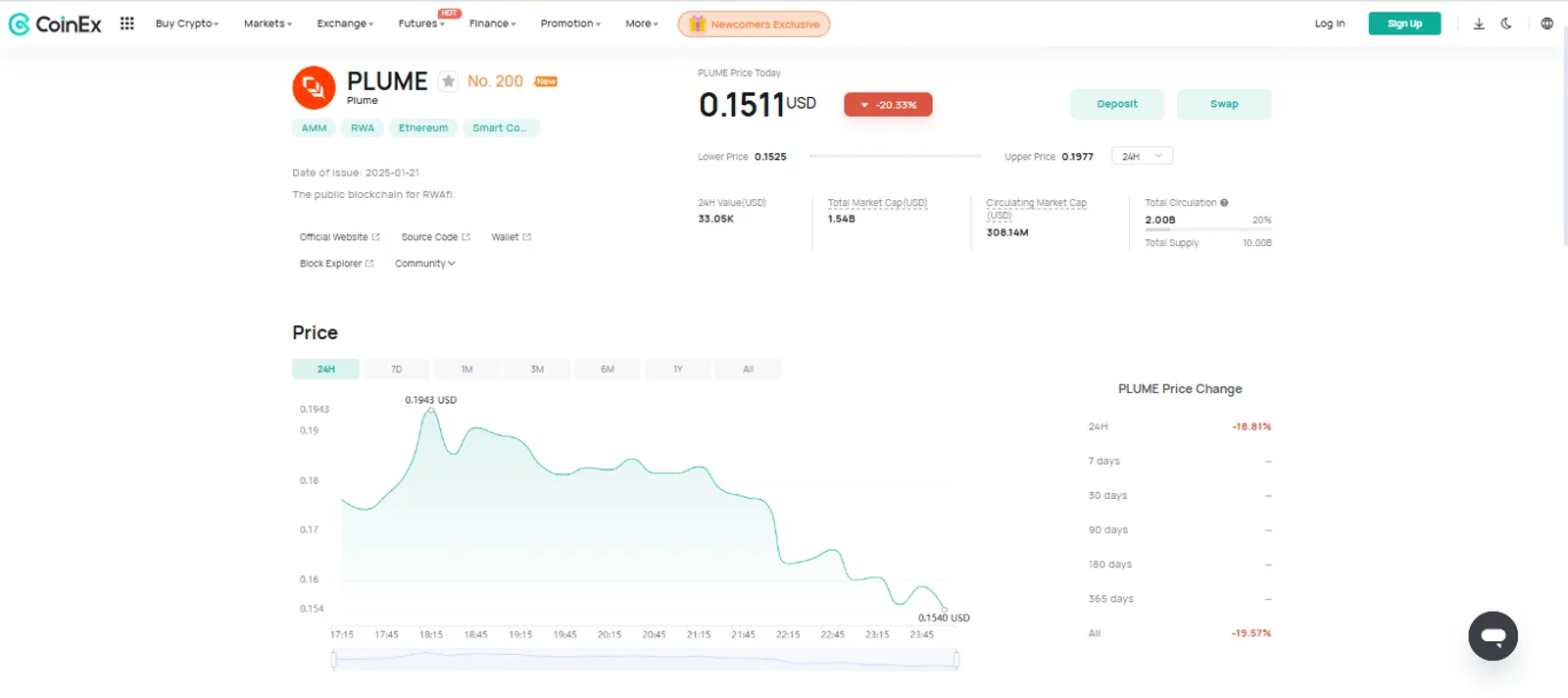Expand the Community links dropdown
Screen dimensions: 1568x698
pos(425,264)
